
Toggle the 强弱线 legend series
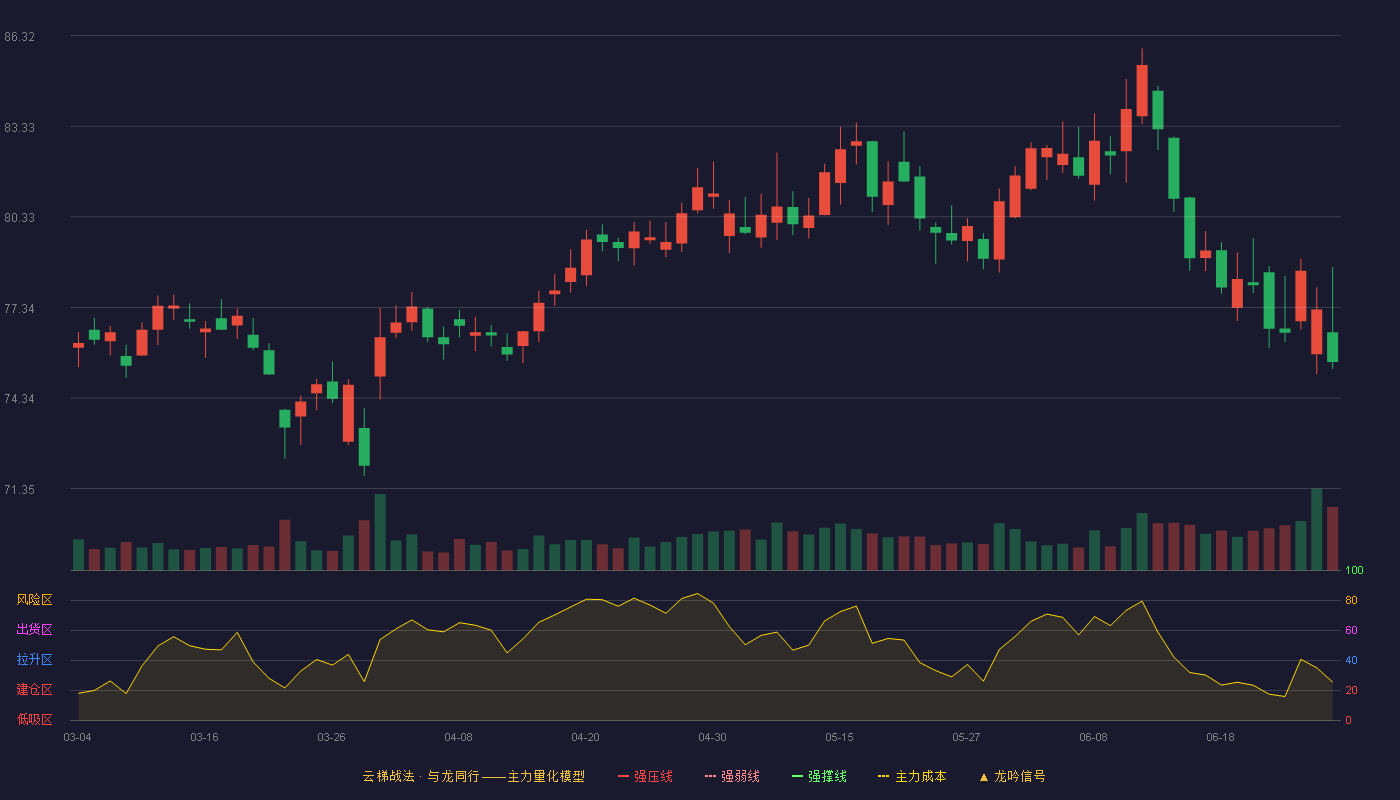pyautogui.click(x=732, y=776)
